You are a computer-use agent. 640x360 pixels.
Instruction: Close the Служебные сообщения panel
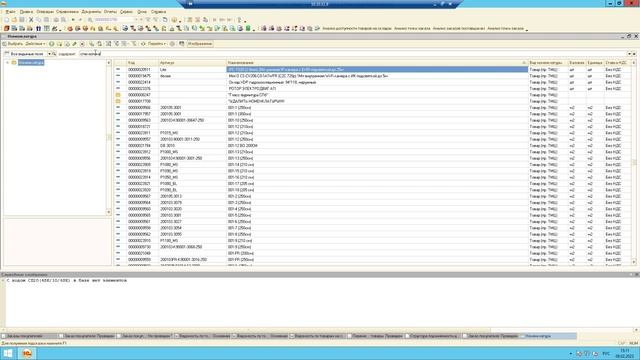(x=636, y=275)
